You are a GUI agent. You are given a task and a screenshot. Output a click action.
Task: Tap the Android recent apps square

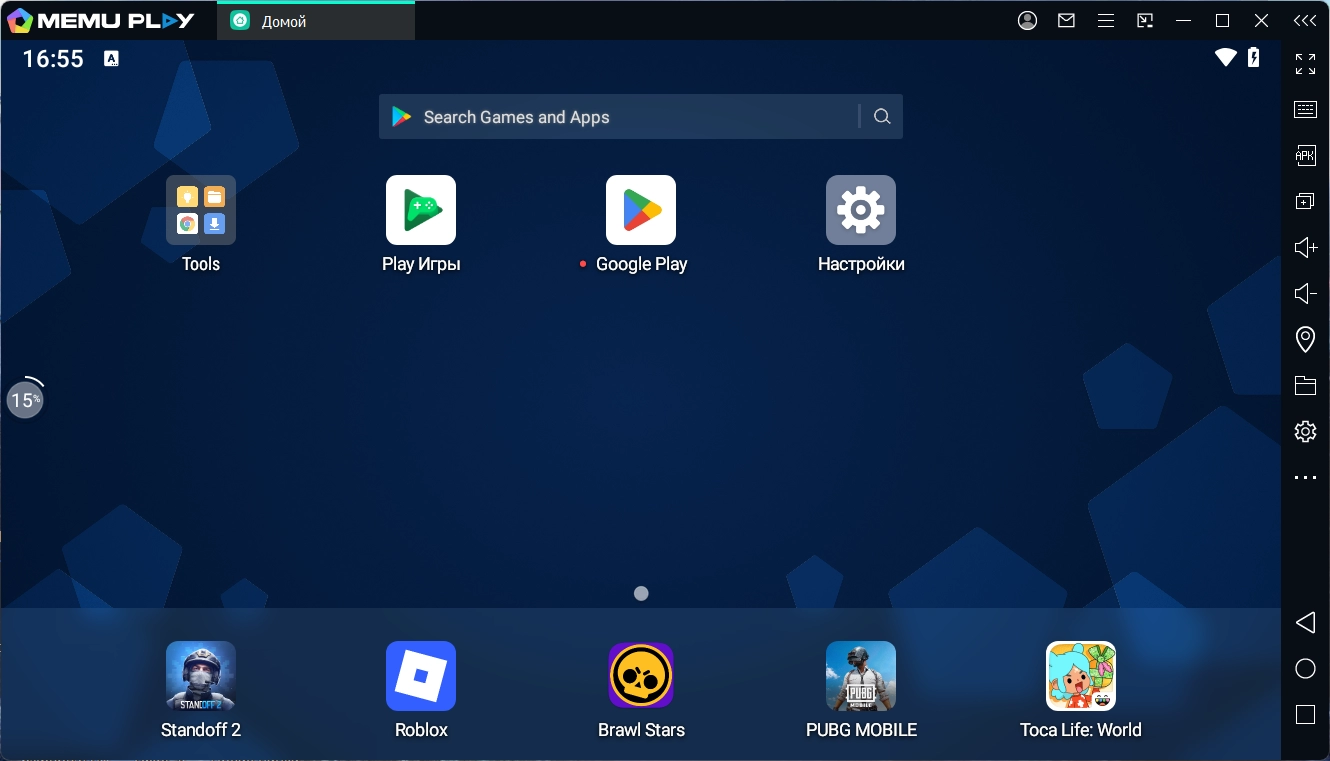[1305, 714]
